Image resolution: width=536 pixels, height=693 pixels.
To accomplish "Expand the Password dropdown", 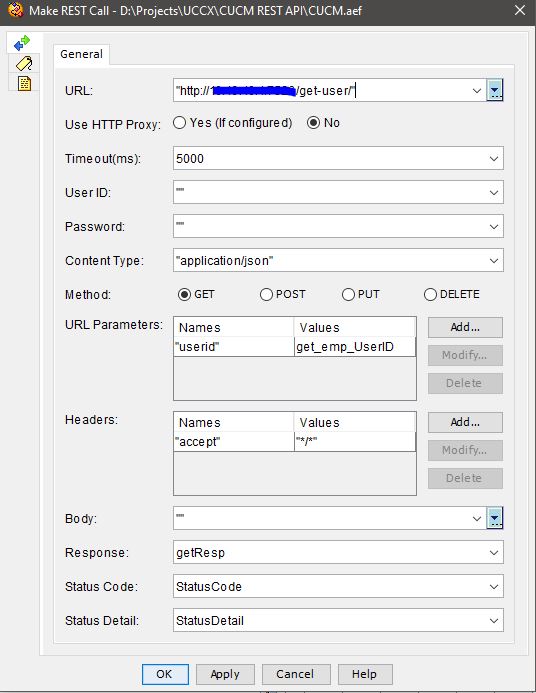I will pos(494,227).
